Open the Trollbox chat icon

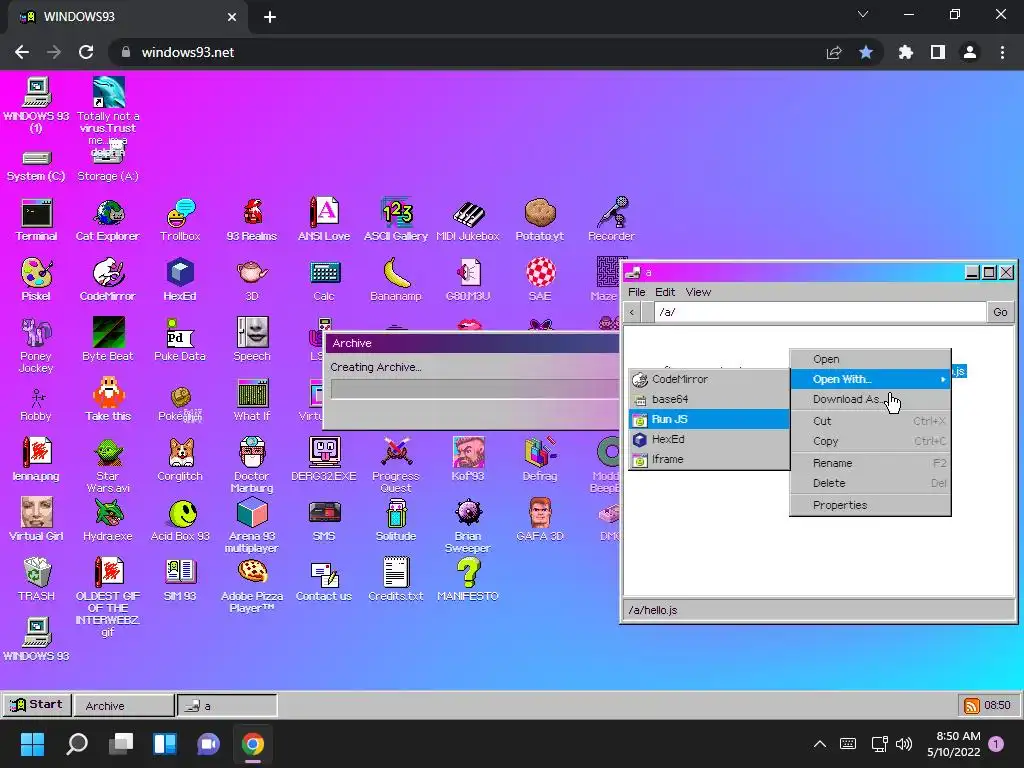pyautogui.click(x=180, y=220)
